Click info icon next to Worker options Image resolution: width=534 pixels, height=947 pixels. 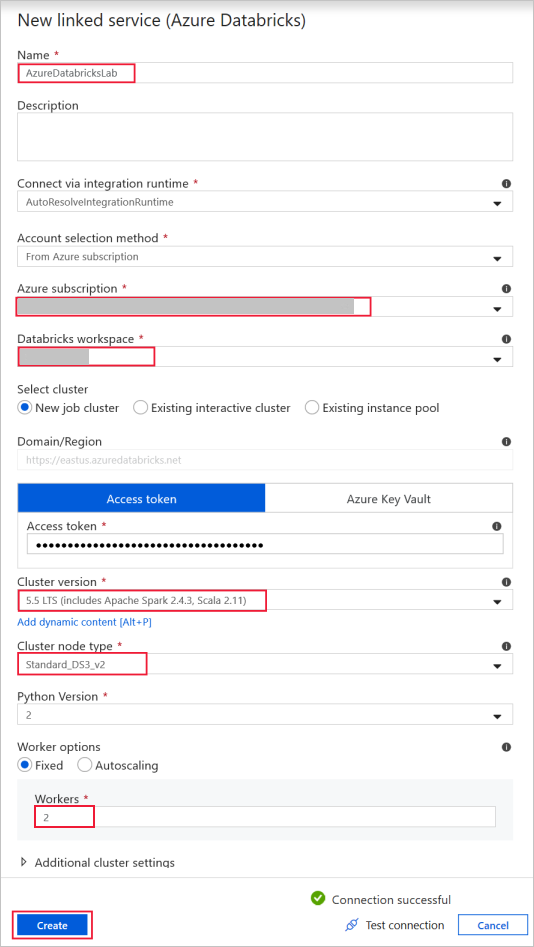(506, 747)
